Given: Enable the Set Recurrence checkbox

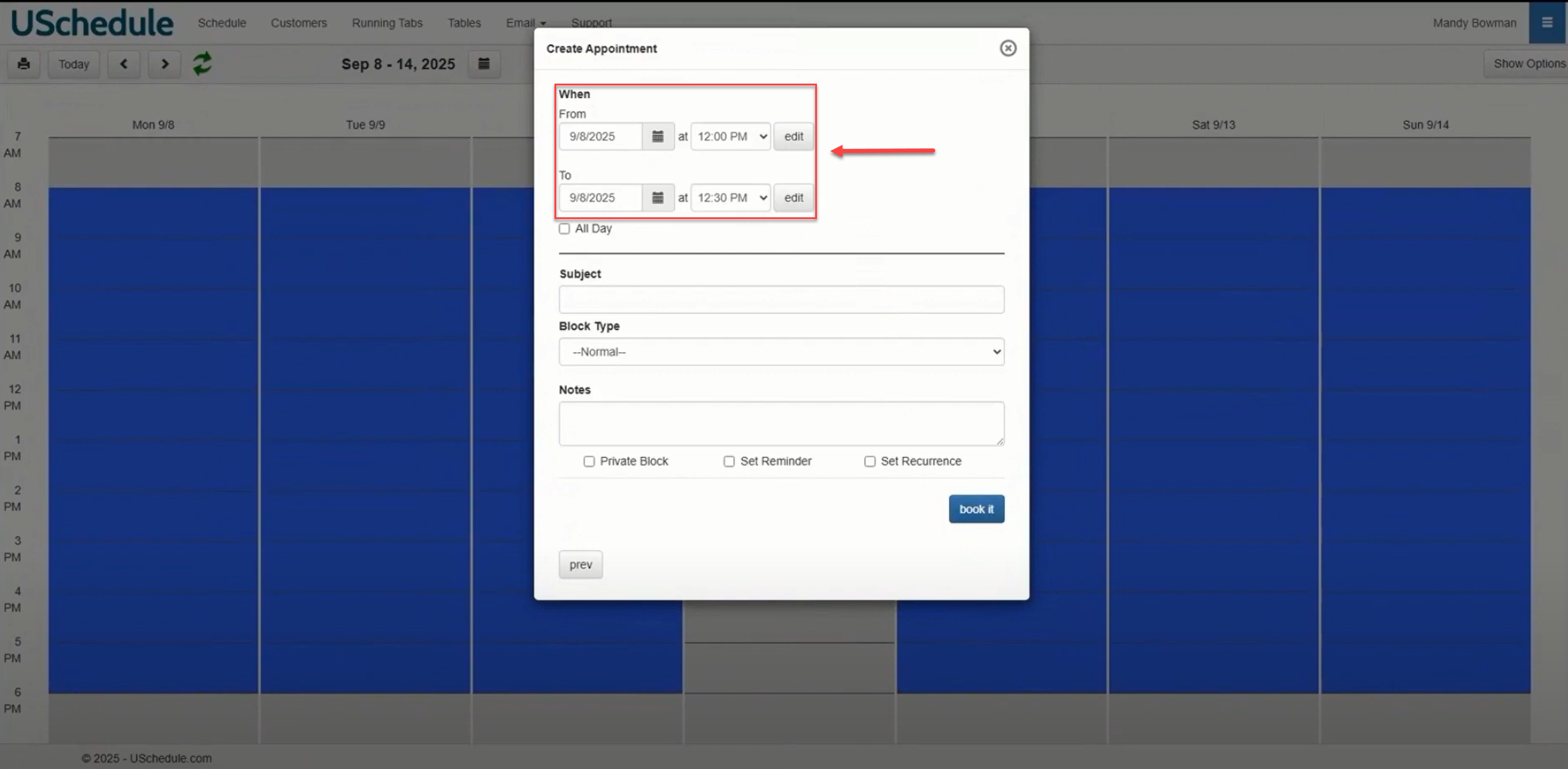Looking at the screenshot, I should pos(870,462).
